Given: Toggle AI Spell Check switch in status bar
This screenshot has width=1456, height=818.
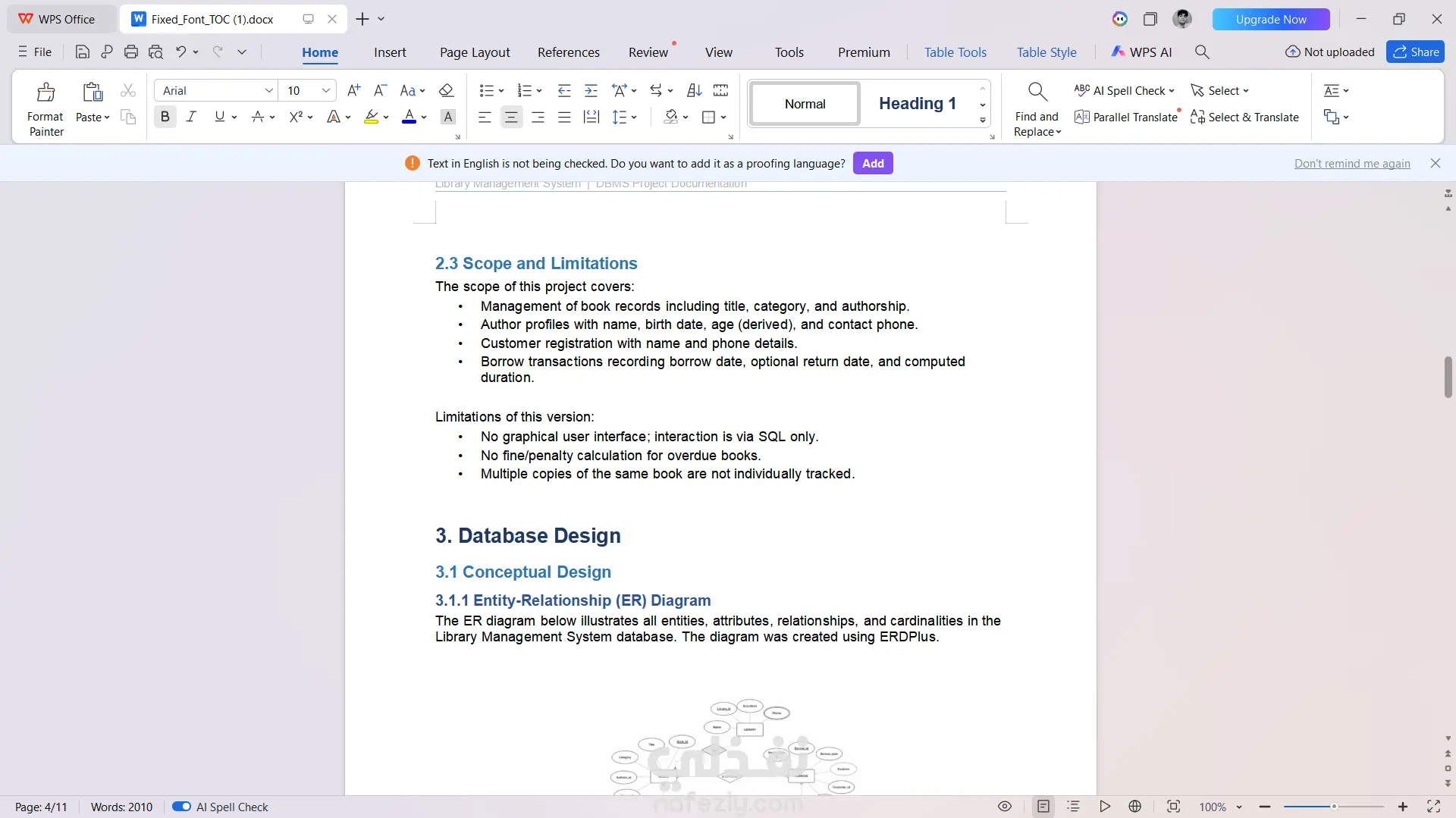Looking at the screenshot, I should (181, 807).
